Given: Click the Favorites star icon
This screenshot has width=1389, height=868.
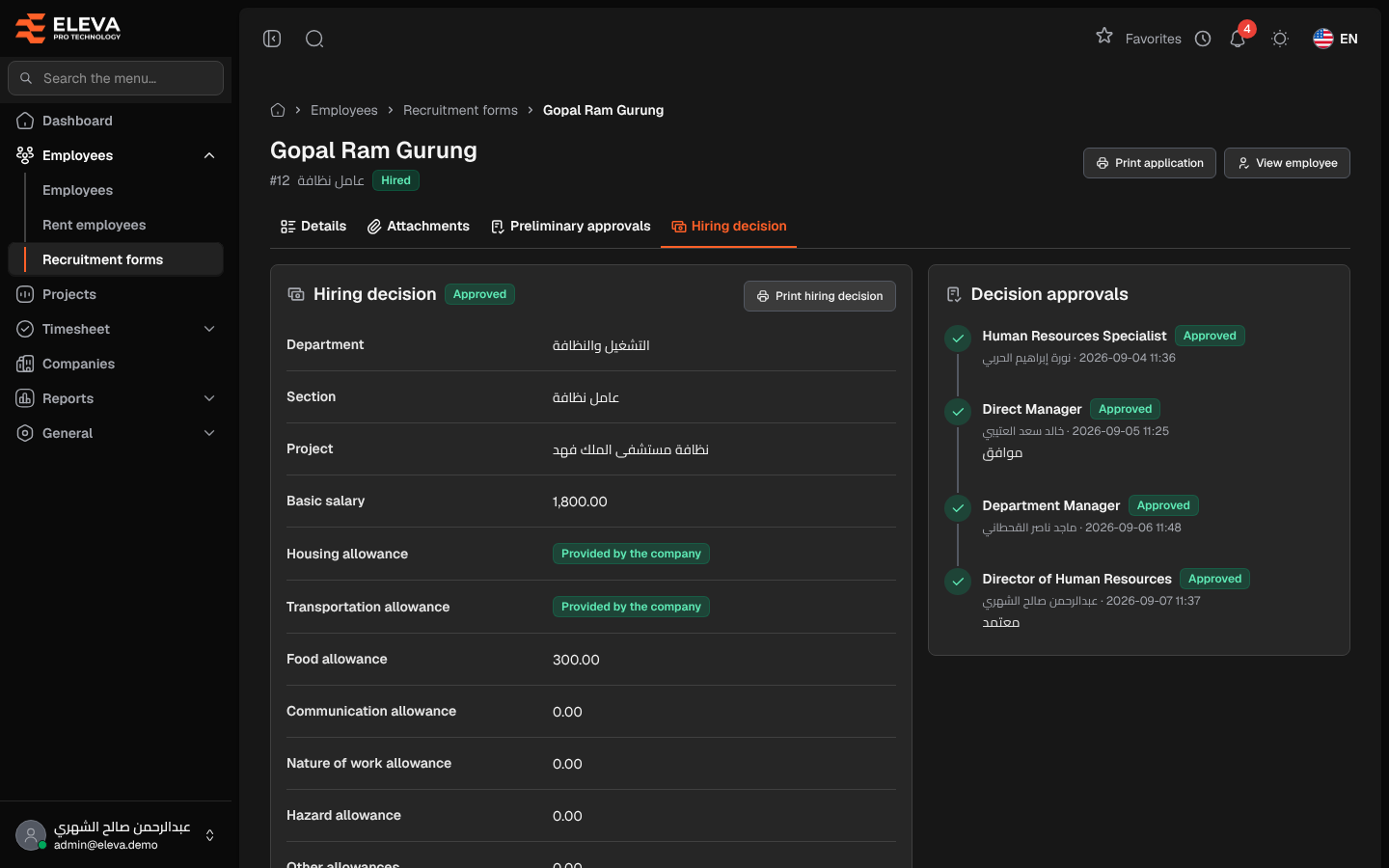Looking at the screenshot, I should pyautogui.click(x=1104, y=36).
